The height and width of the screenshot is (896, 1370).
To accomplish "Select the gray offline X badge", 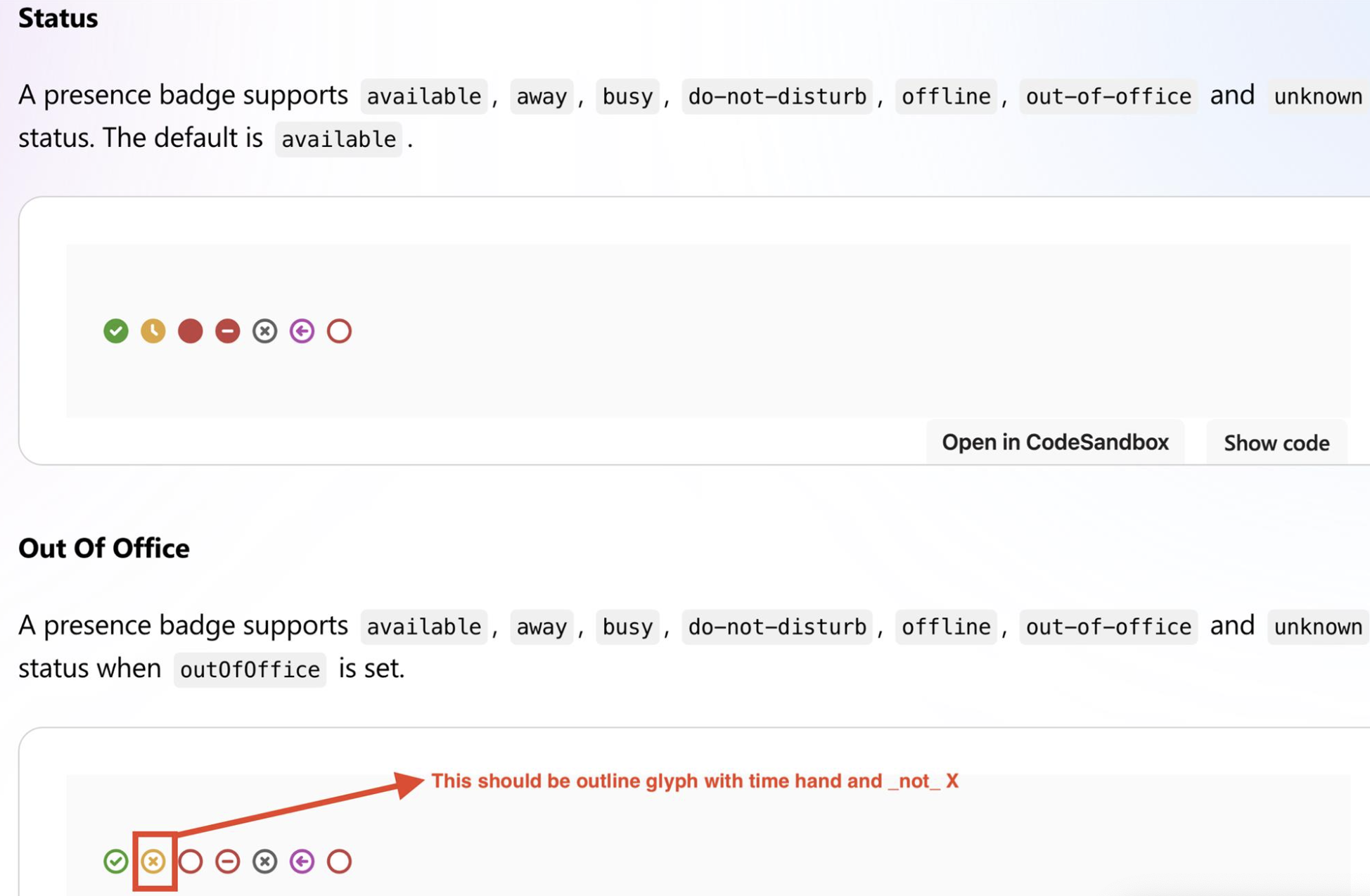I will tap(264, 331).
